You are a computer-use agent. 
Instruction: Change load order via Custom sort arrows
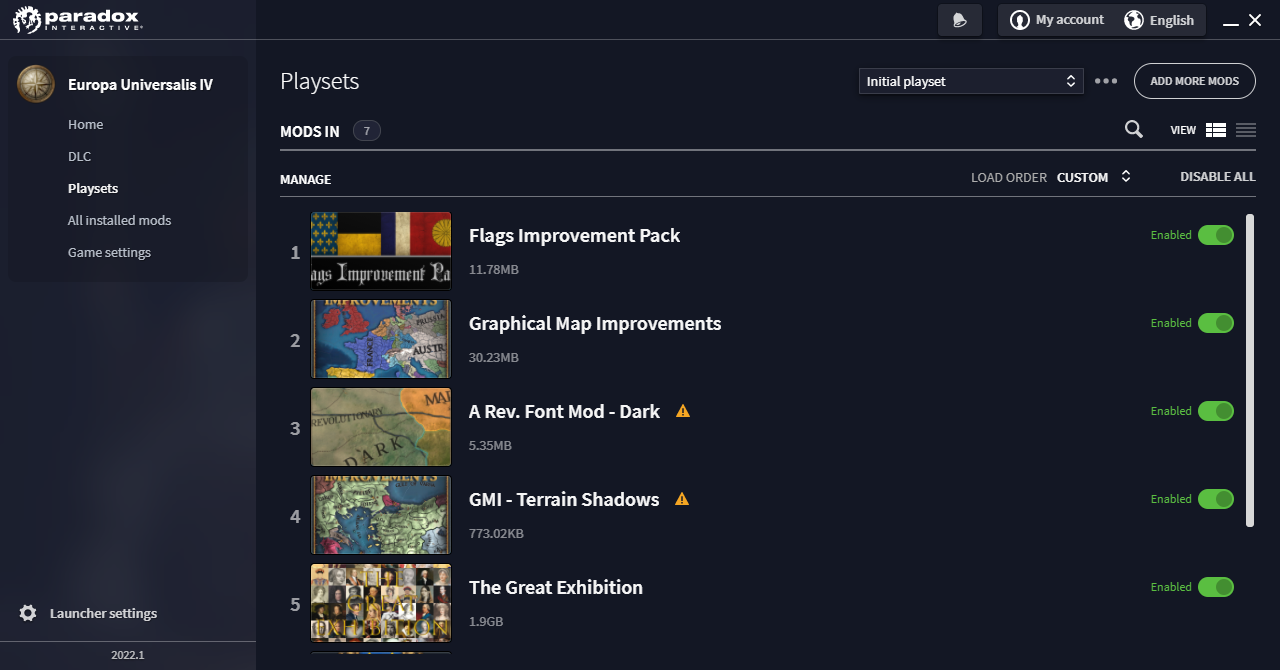pyautogui.click(x=1126, y=177)
